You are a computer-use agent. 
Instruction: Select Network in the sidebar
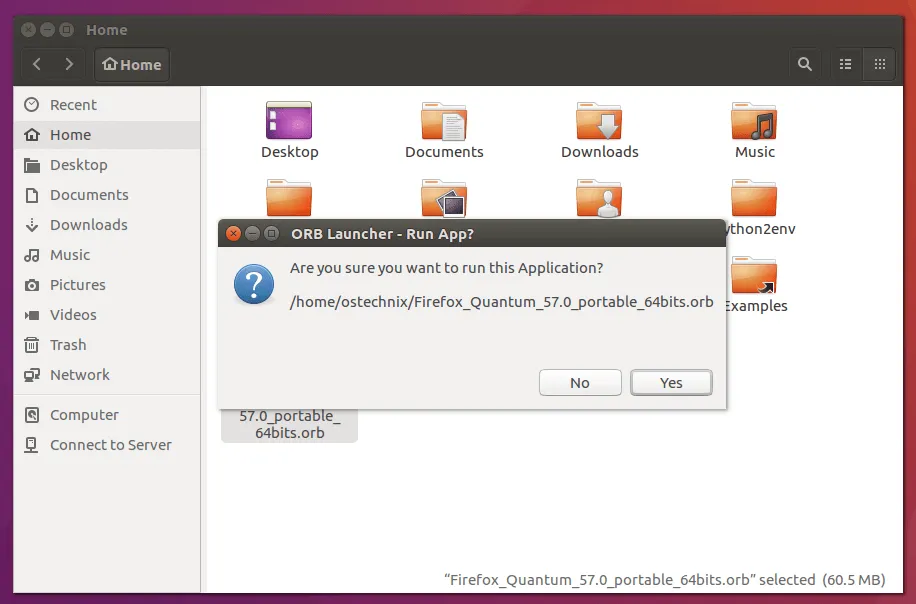[80, 375]
